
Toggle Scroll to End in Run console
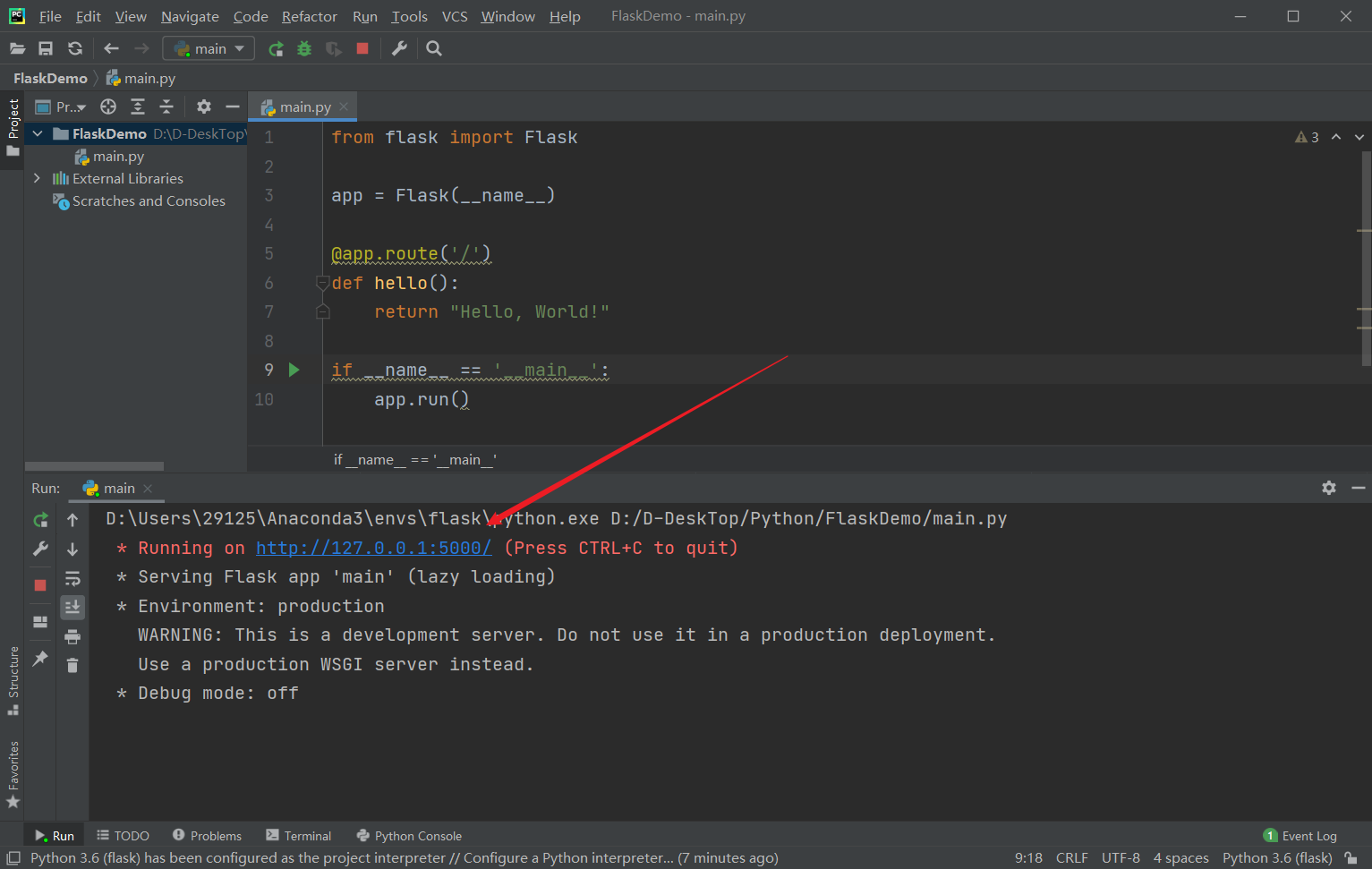(72, 608)
